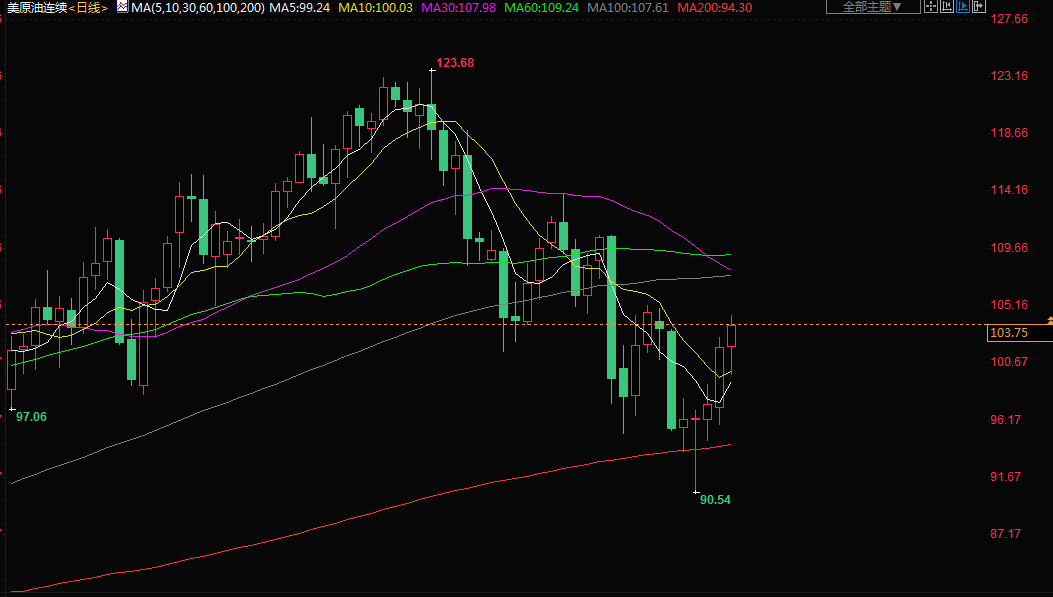Click the 美原油连续 instrument name
This screenshot has width=1053, height=597.
tap(36, 7)
